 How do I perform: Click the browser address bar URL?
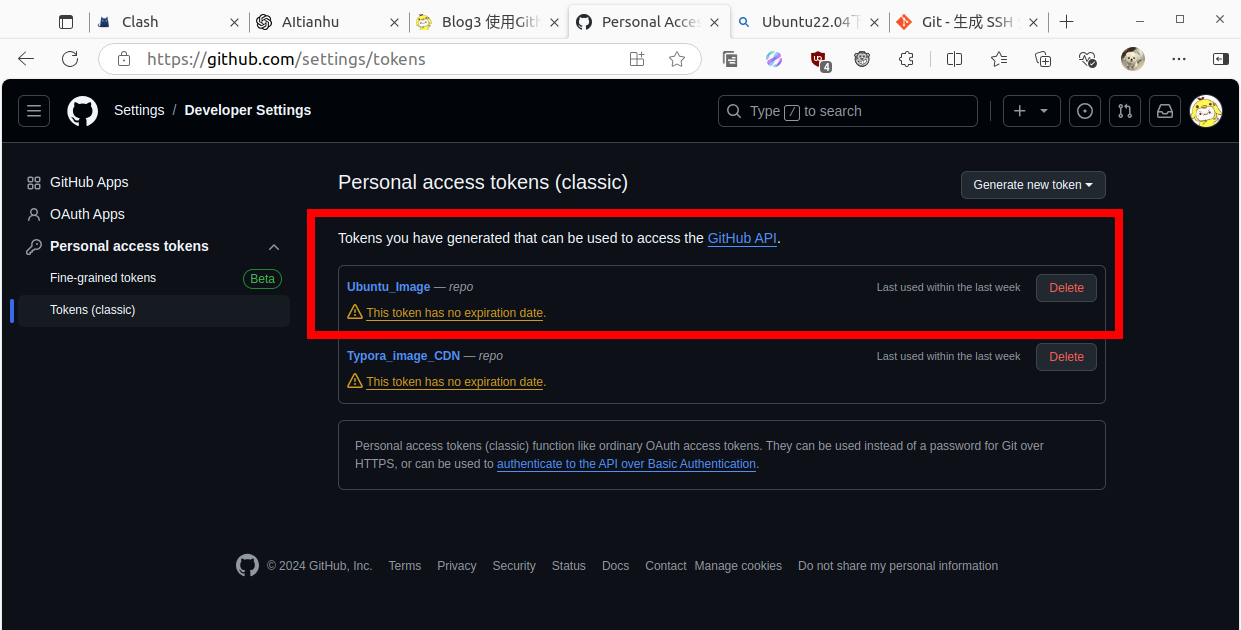click(x=286, y=59)
